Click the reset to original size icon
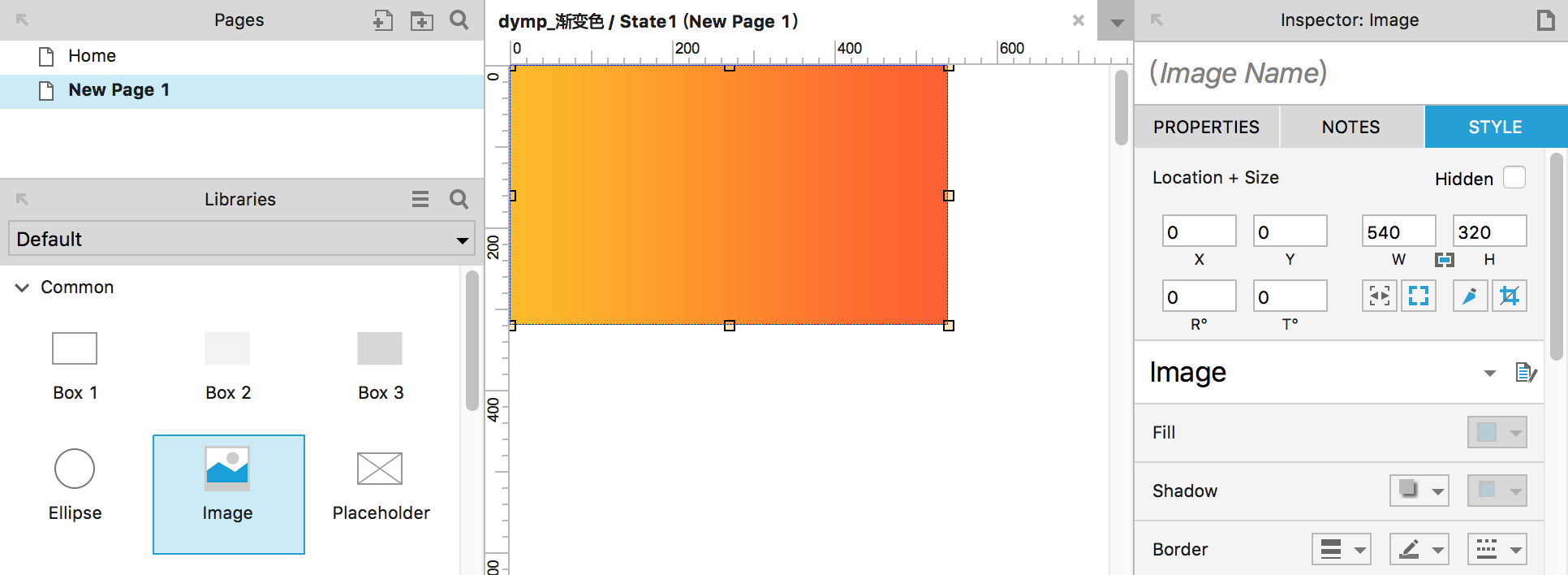This screenshot has height=575, width=1568. [1419, 296]
